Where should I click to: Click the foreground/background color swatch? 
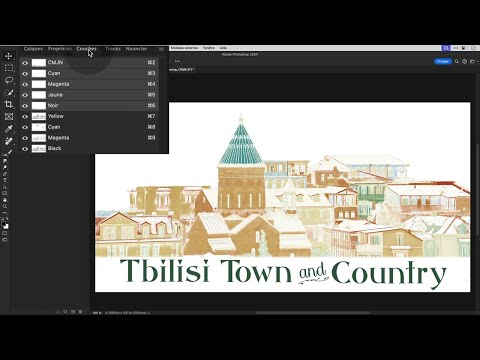coord(5,225)
